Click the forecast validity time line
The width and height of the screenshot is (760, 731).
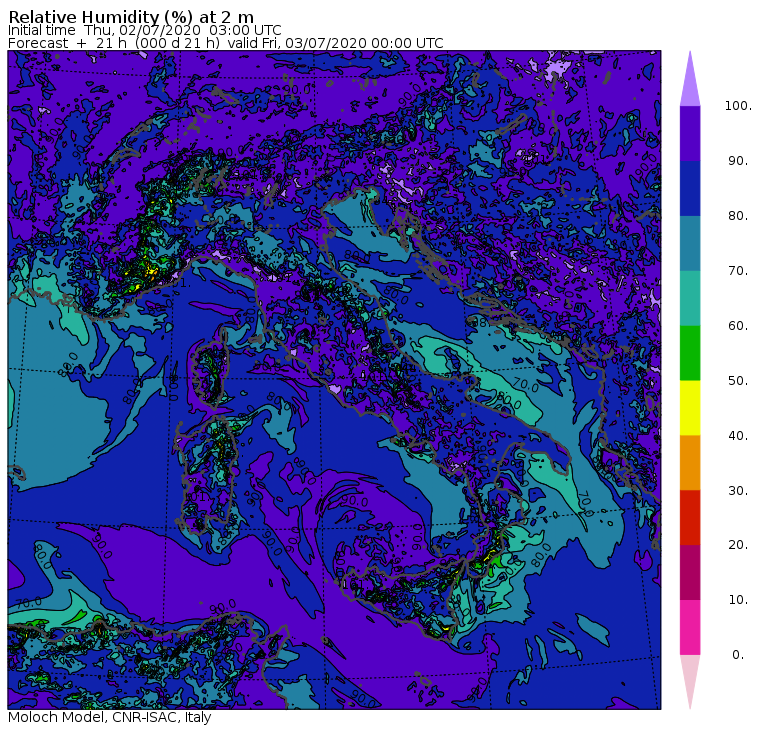226,43
